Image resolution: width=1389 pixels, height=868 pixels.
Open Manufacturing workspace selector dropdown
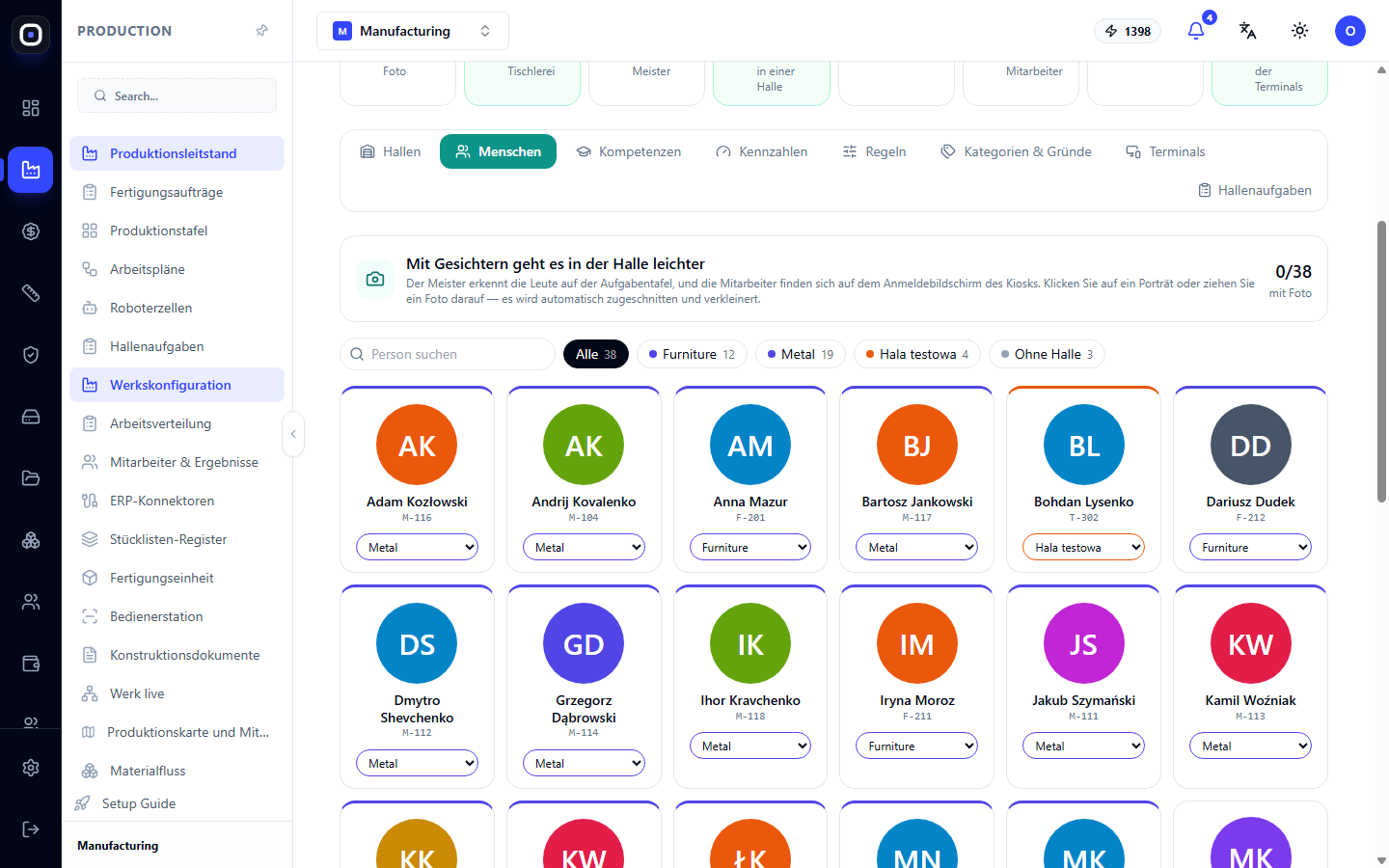click(x=413, y=31)
